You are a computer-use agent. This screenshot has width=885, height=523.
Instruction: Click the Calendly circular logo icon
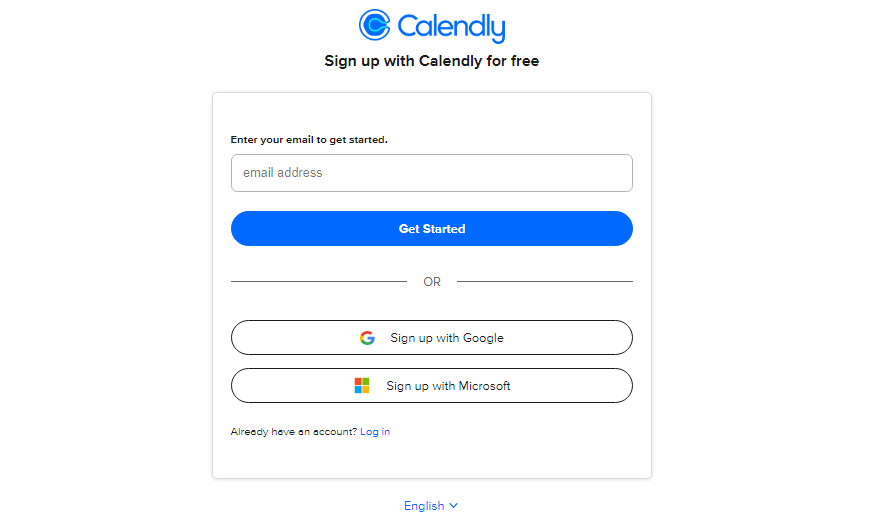click(x=374, y=25)
